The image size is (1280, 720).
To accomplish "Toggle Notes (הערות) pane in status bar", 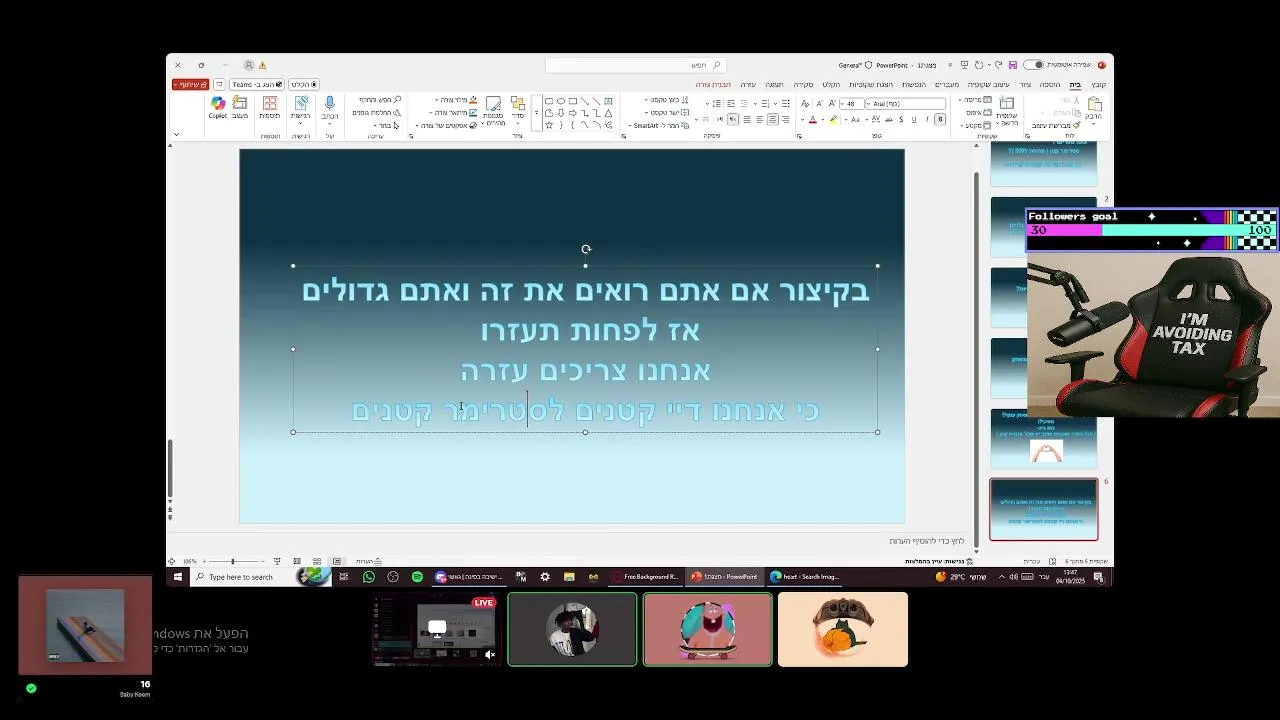I will (x=369, y=561).
